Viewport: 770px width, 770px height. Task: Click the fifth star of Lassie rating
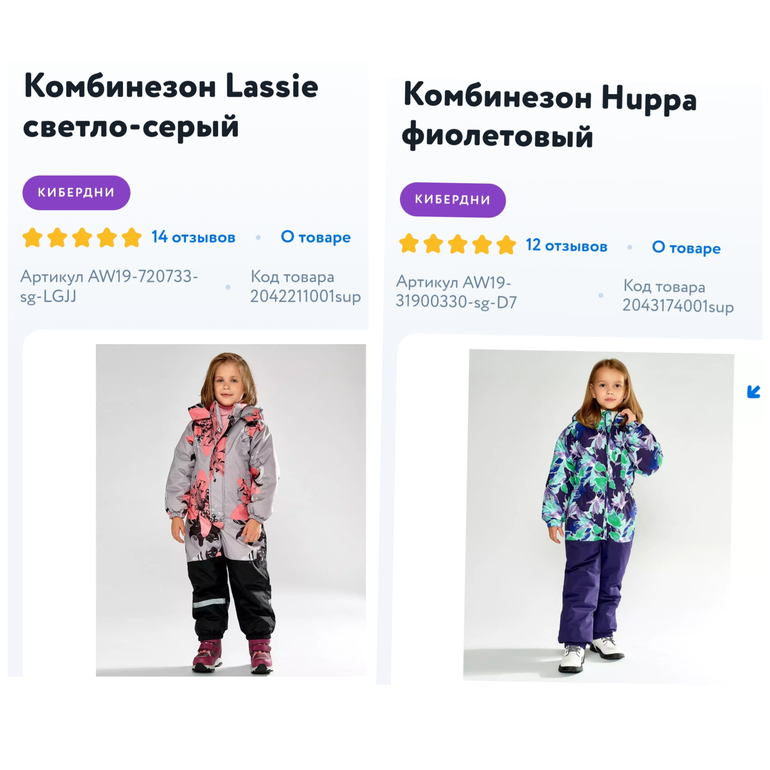(131, 238)
